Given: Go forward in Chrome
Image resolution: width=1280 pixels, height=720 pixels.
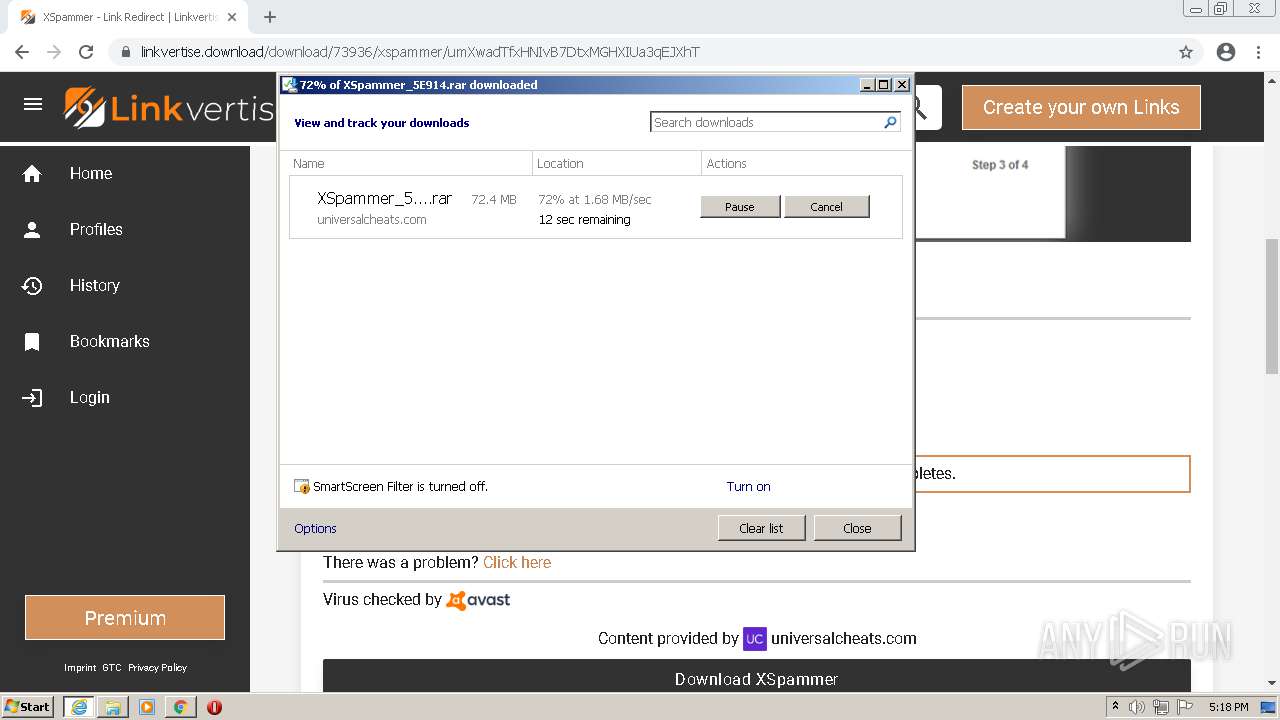Looking at the screenshot, I should (x=54, y=52).
